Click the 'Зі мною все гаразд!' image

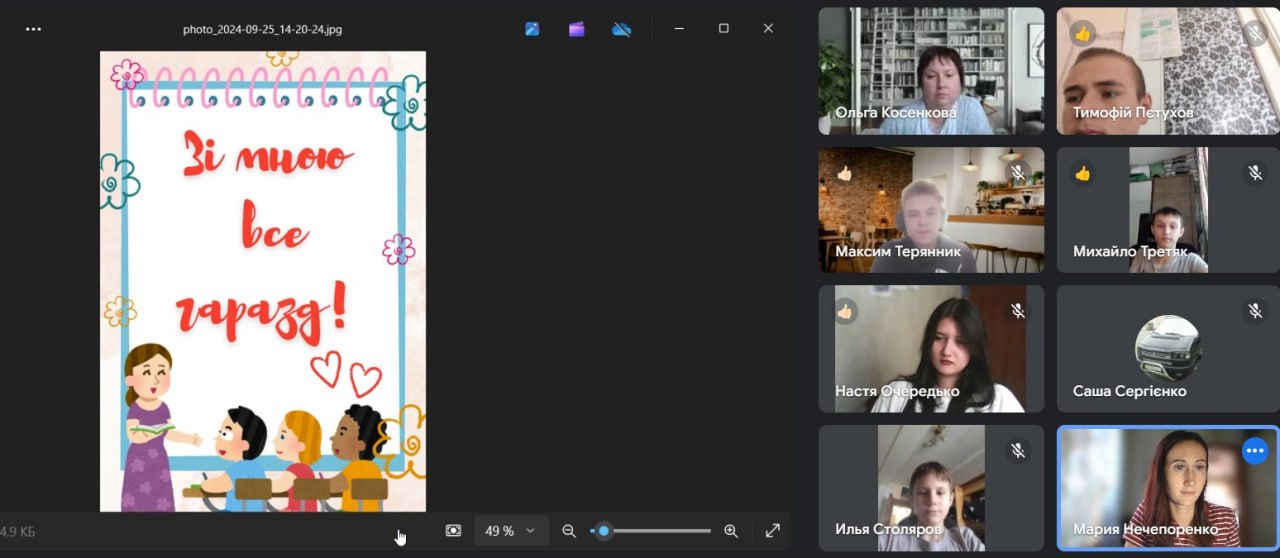[x=263, y=280]
